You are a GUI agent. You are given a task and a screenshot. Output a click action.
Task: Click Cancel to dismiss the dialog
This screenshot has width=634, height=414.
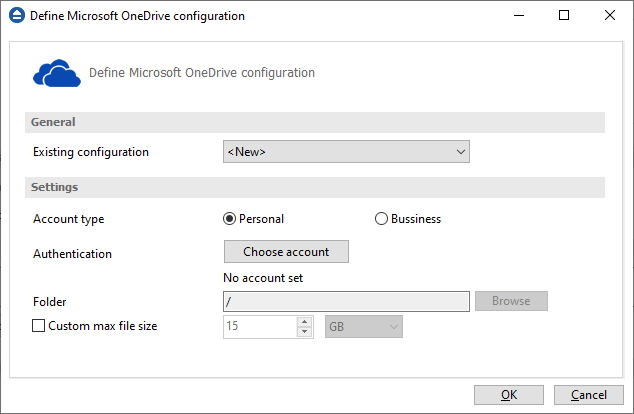tap(589, 395)
